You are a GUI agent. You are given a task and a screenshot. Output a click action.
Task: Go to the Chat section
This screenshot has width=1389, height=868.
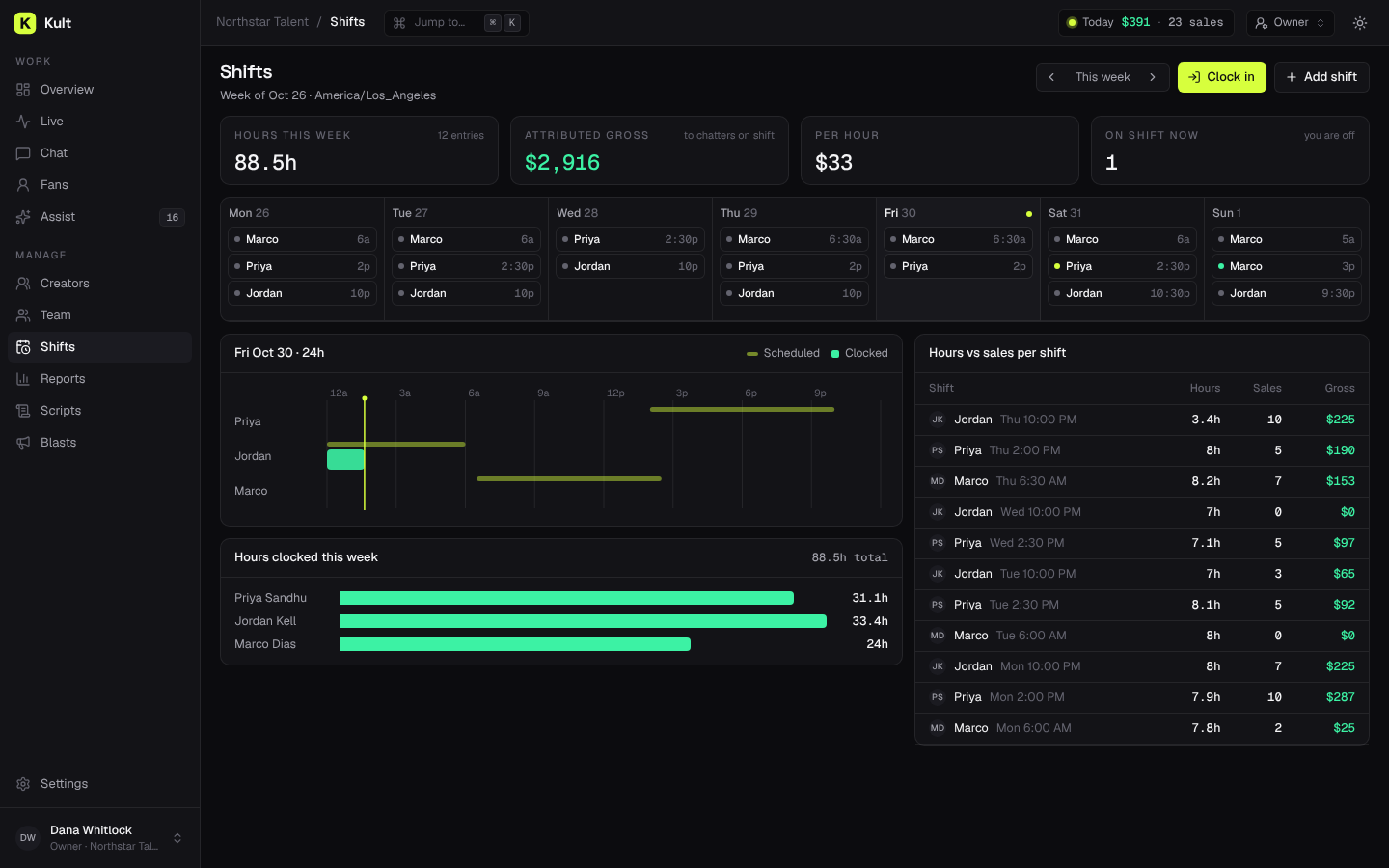[x=100, y=153]
